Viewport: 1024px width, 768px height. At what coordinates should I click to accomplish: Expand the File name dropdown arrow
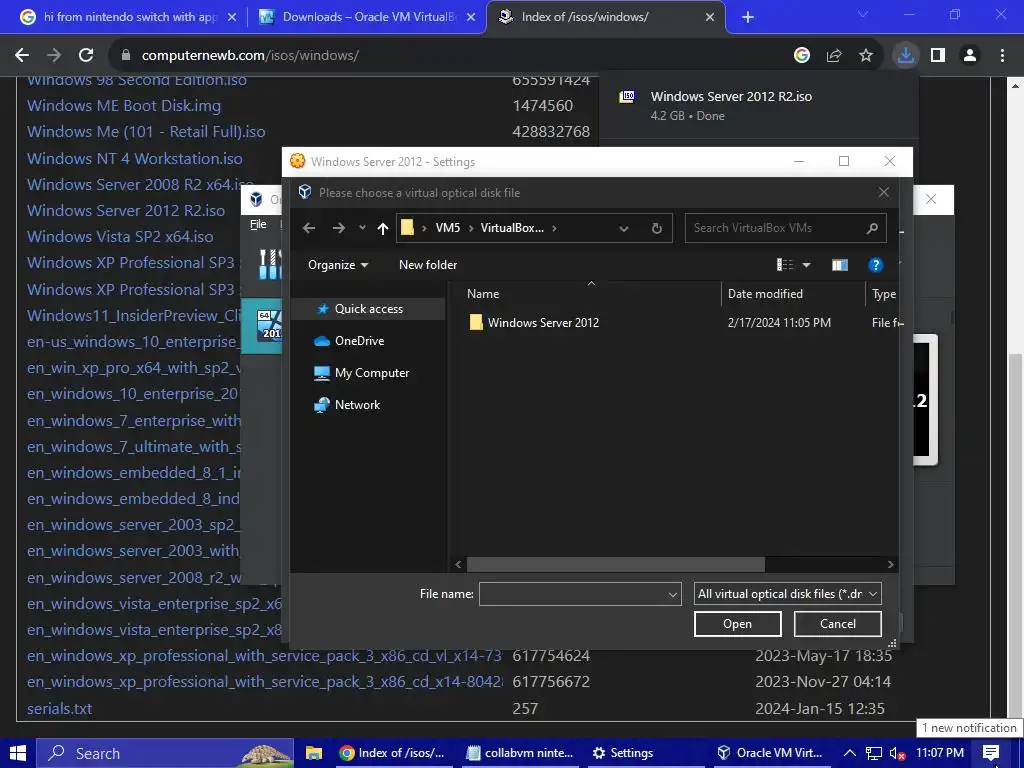coord(673,594)
